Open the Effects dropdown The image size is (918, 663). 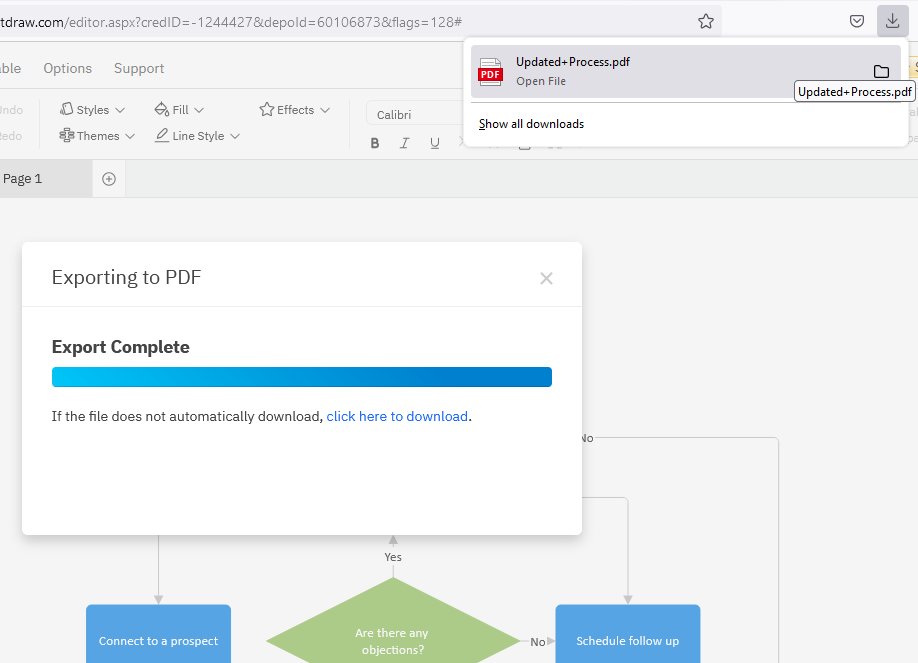coord(295,110)
